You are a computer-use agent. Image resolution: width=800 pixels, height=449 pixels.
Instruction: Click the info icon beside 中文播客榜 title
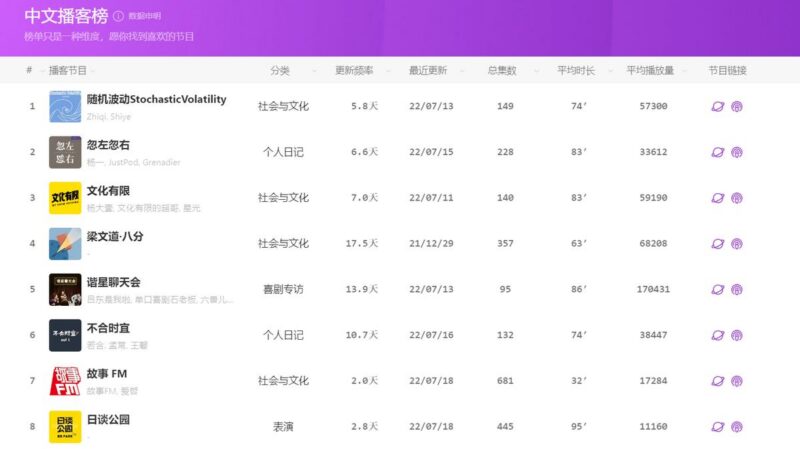coord(118,16)
